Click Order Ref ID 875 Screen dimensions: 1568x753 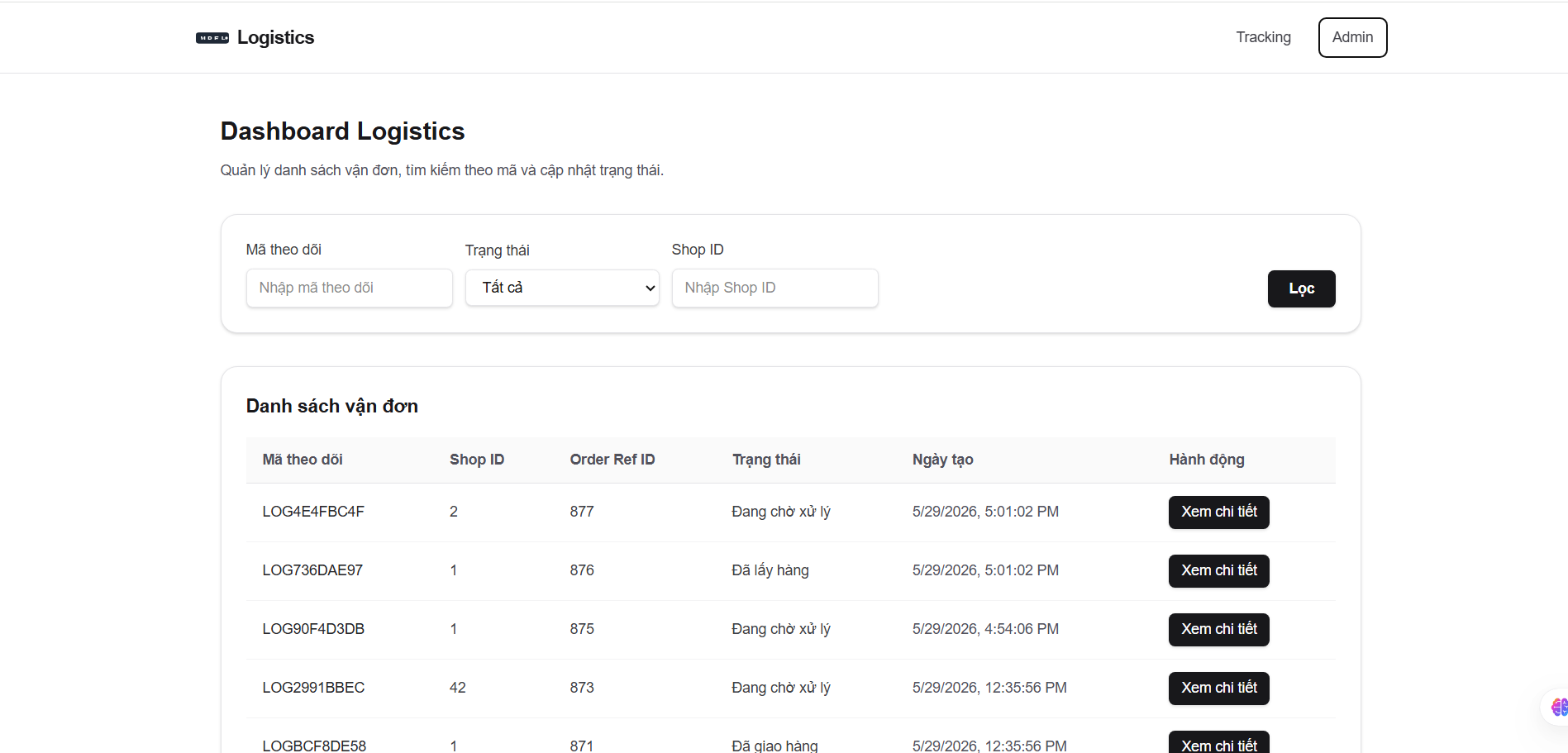coord(582,629)
